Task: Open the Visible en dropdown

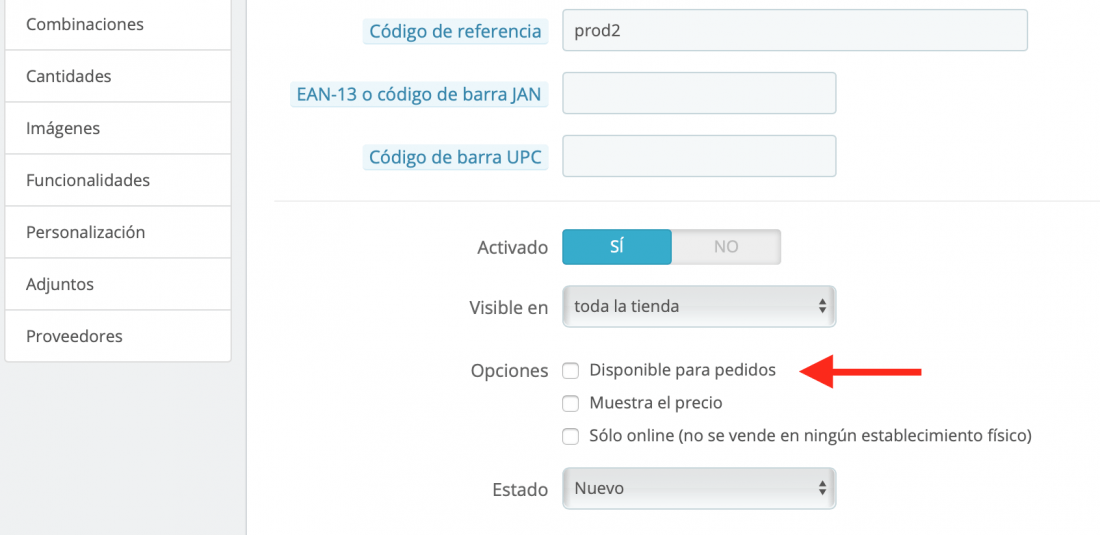Action: click(699, 306)
